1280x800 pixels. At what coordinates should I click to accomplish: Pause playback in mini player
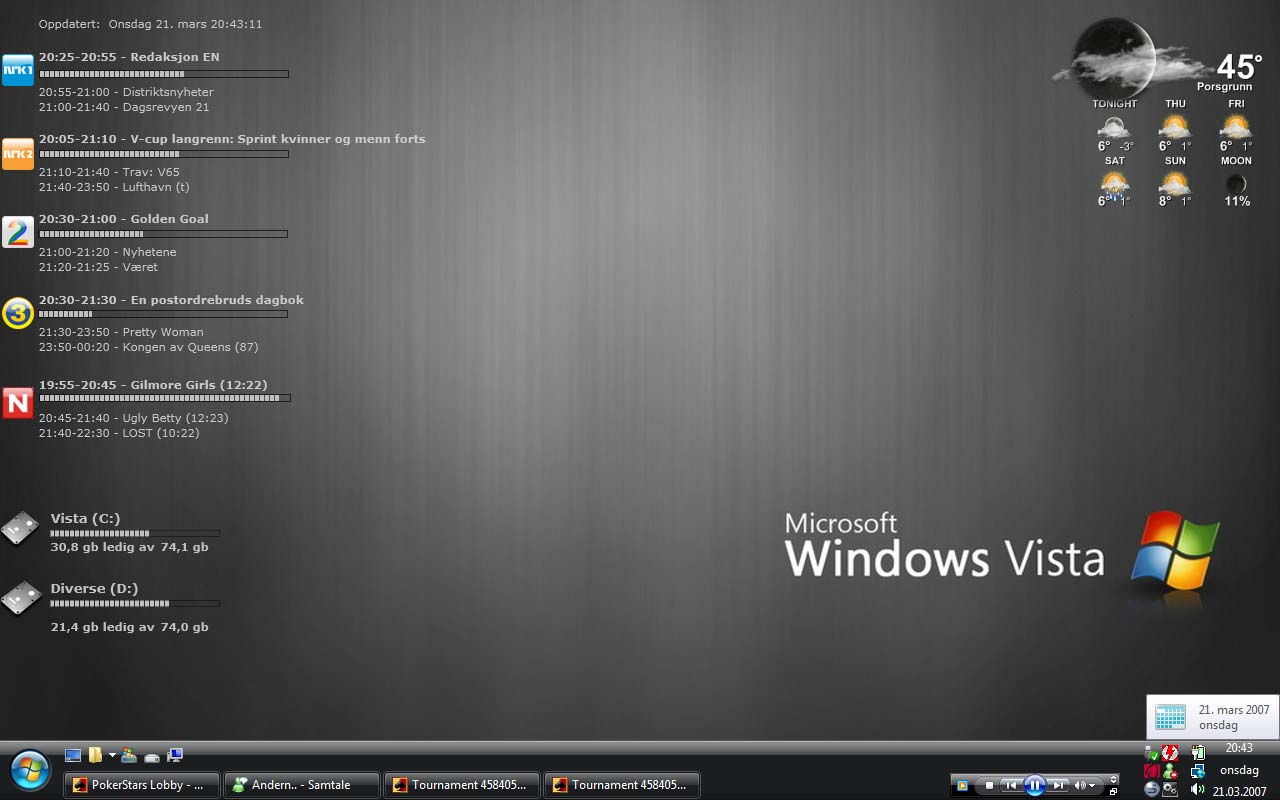1035,786
